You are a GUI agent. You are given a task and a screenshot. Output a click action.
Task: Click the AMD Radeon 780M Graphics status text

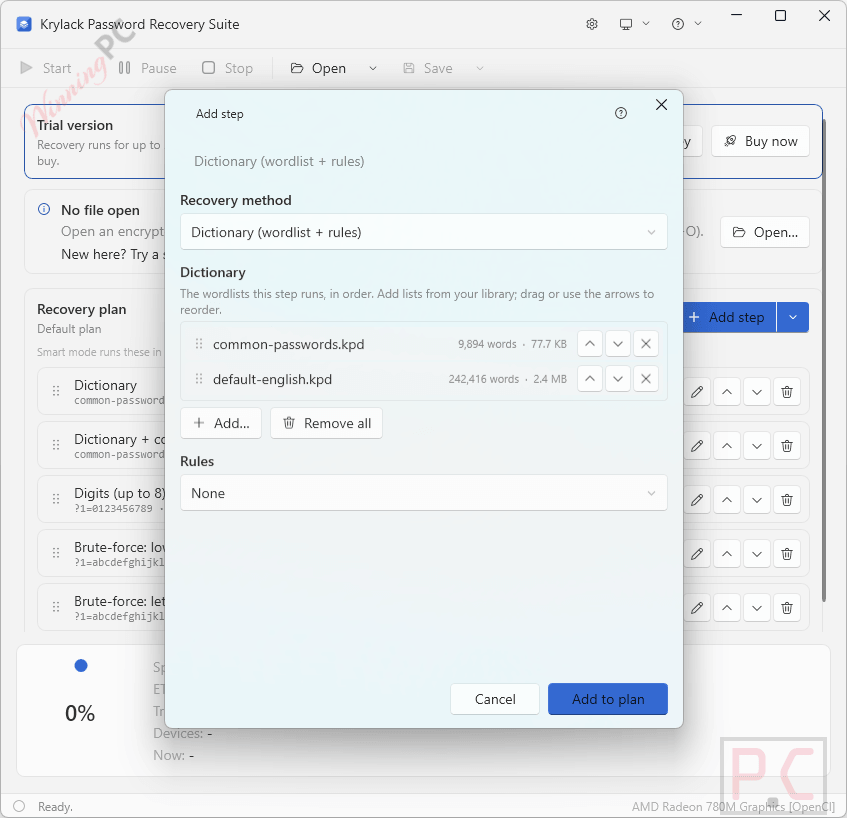click(733, 807)
